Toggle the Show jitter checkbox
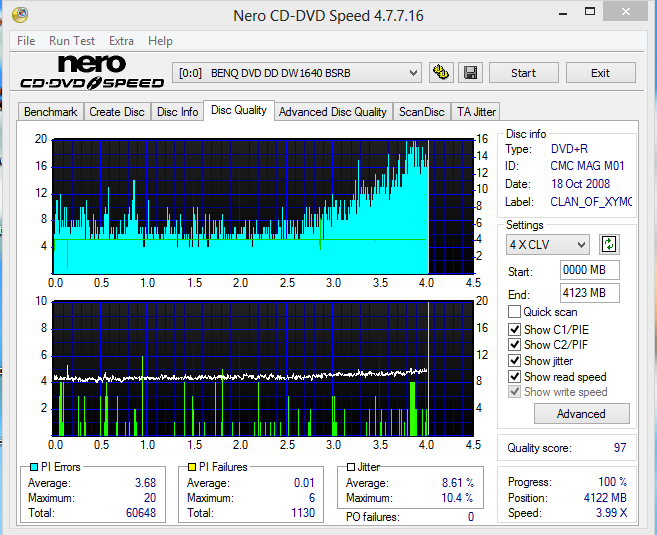The height and width of the screenshot is (535, 657). tap(514, 361)
